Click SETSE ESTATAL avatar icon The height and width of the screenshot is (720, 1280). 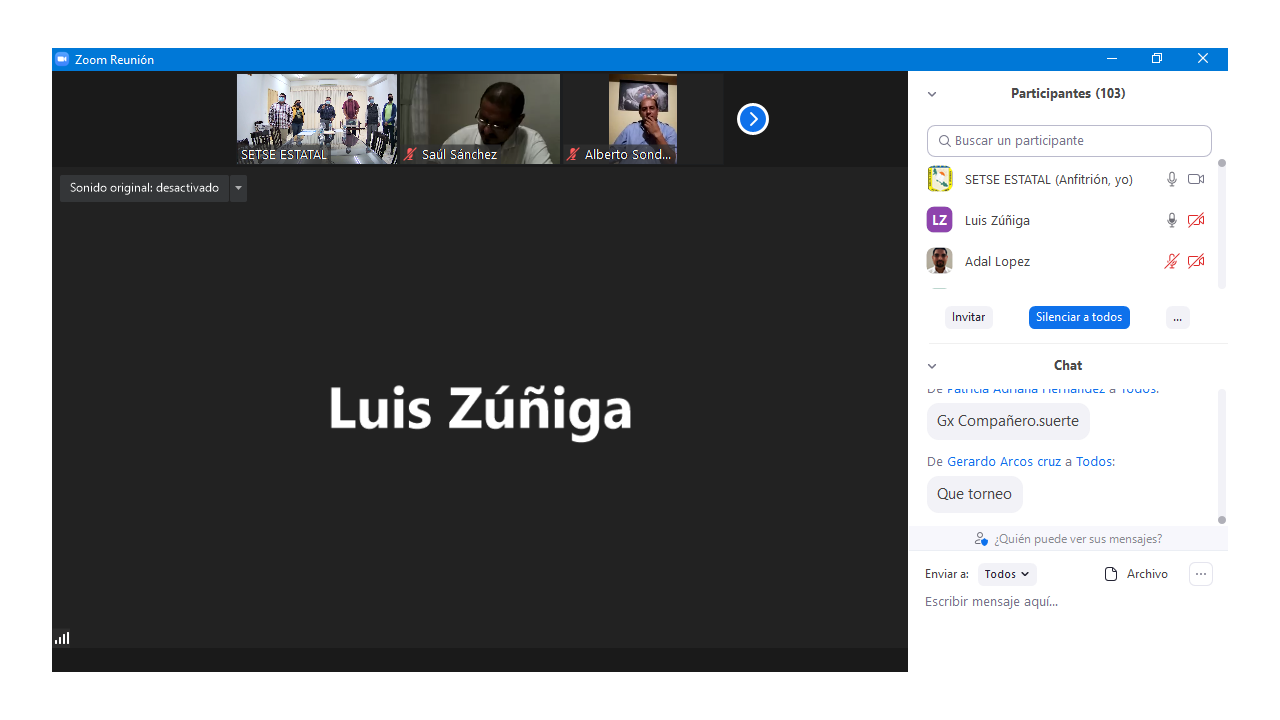point(939,179)
